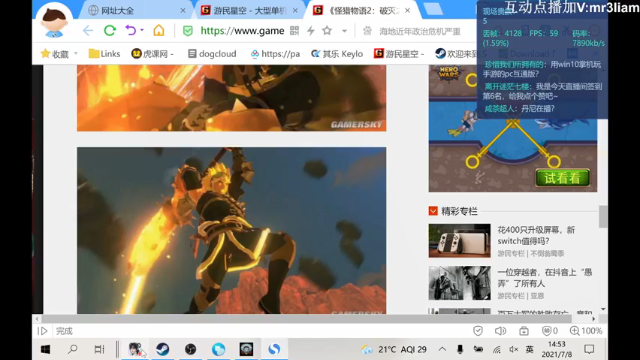Expand the address bar dropdown arrow

coord(344,31)
